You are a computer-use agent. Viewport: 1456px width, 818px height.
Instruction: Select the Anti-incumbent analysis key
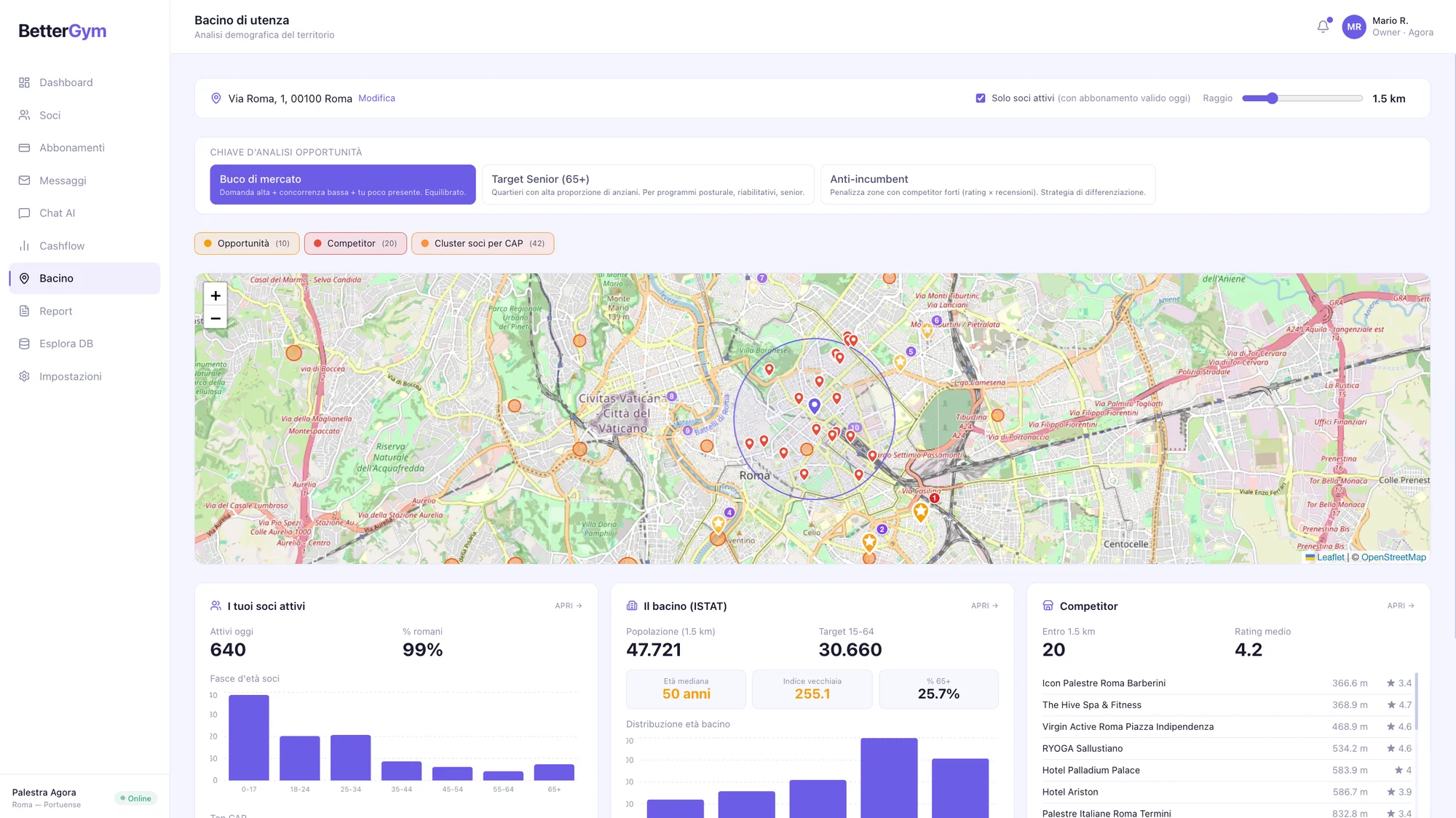(988, 184)
